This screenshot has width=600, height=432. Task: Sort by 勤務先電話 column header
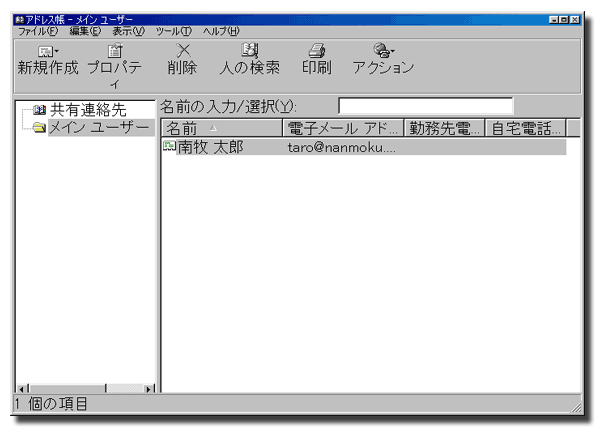(x=444, y=128)
